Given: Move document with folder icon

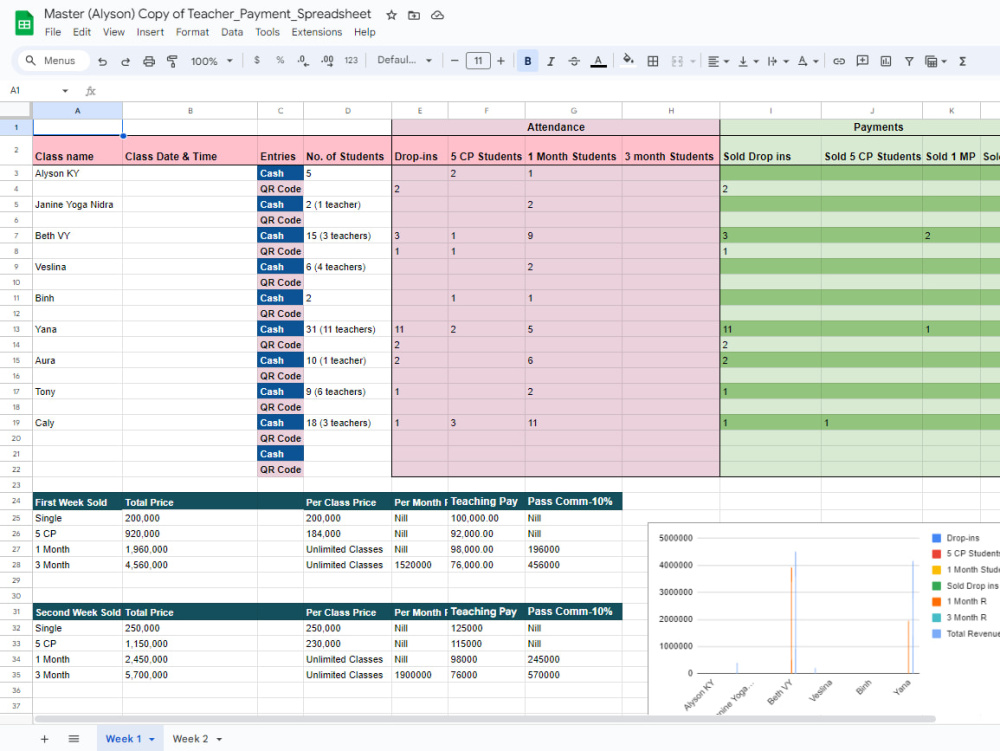Looking at the screenshot, I should [x=414, y=15].
